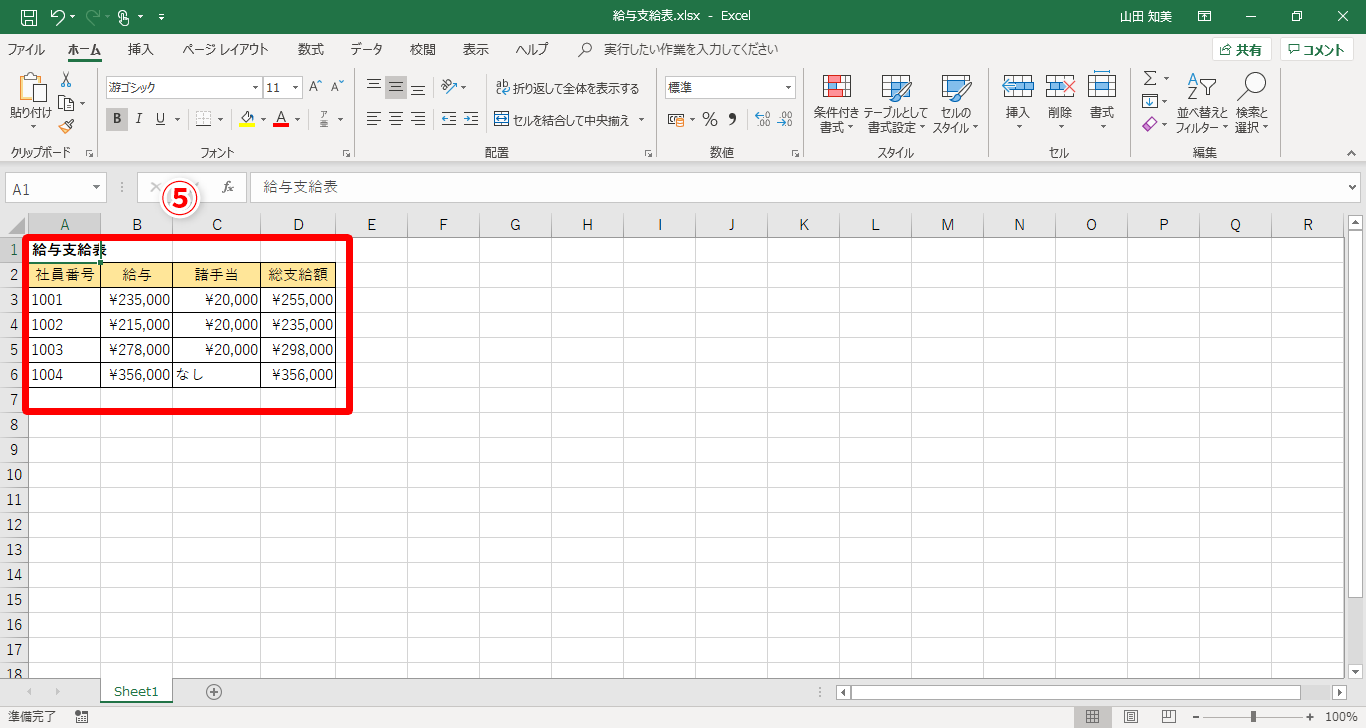Image resolution: width=1366 pixels, height=728 pixels.
Task: Increase the decimal places
Action: coord(762,119)
